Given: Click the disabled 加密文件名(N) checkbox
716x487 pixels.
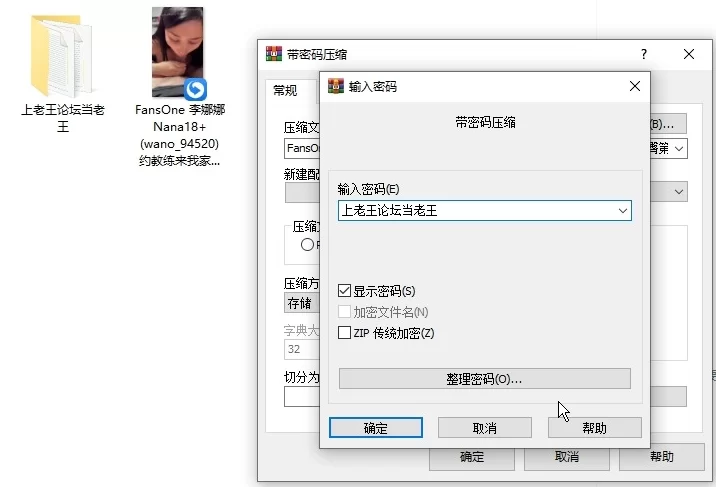Looking at the screenshot, I should coord(344,312).
